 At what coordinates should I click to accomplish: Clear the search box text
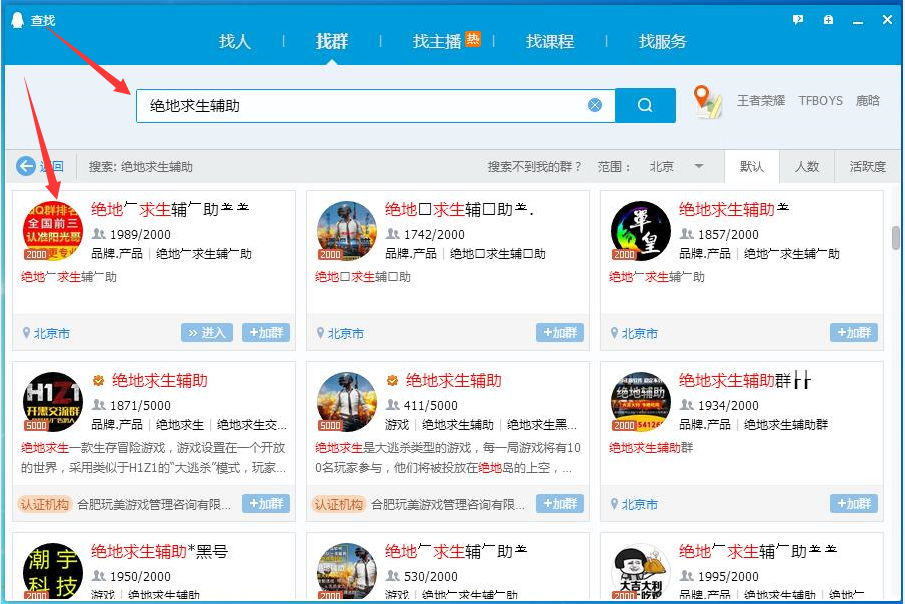click(595, 105)
